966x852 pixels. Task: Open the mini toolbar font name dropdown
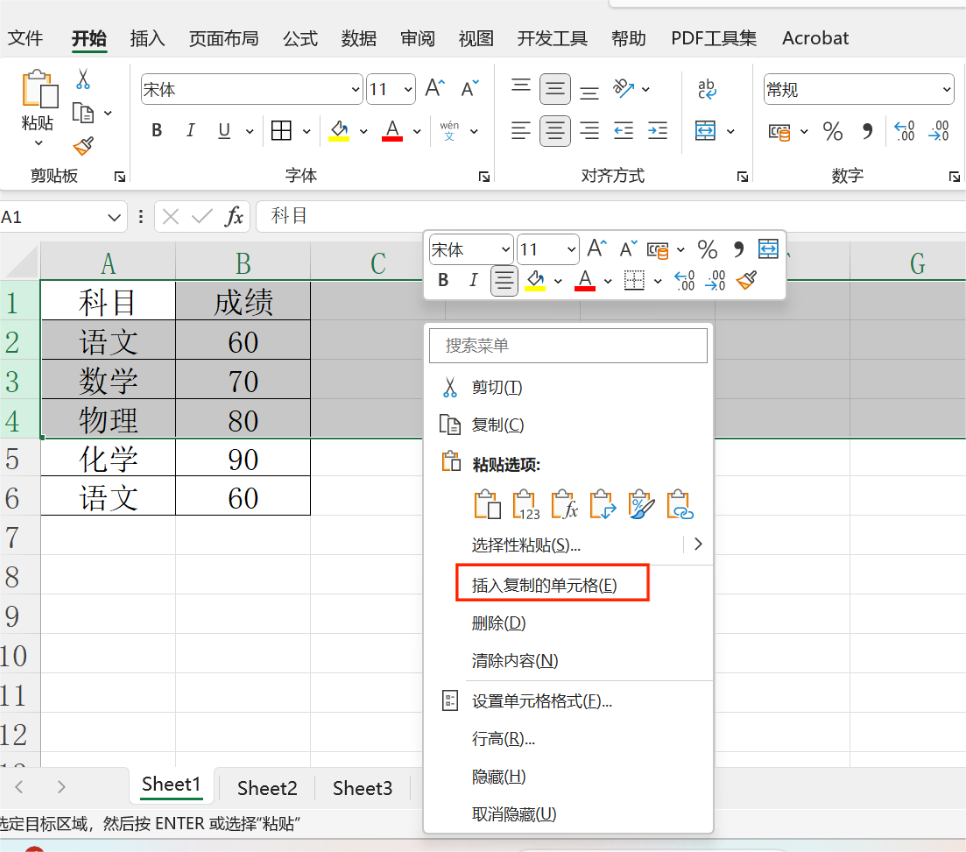[x=505, y=250]
